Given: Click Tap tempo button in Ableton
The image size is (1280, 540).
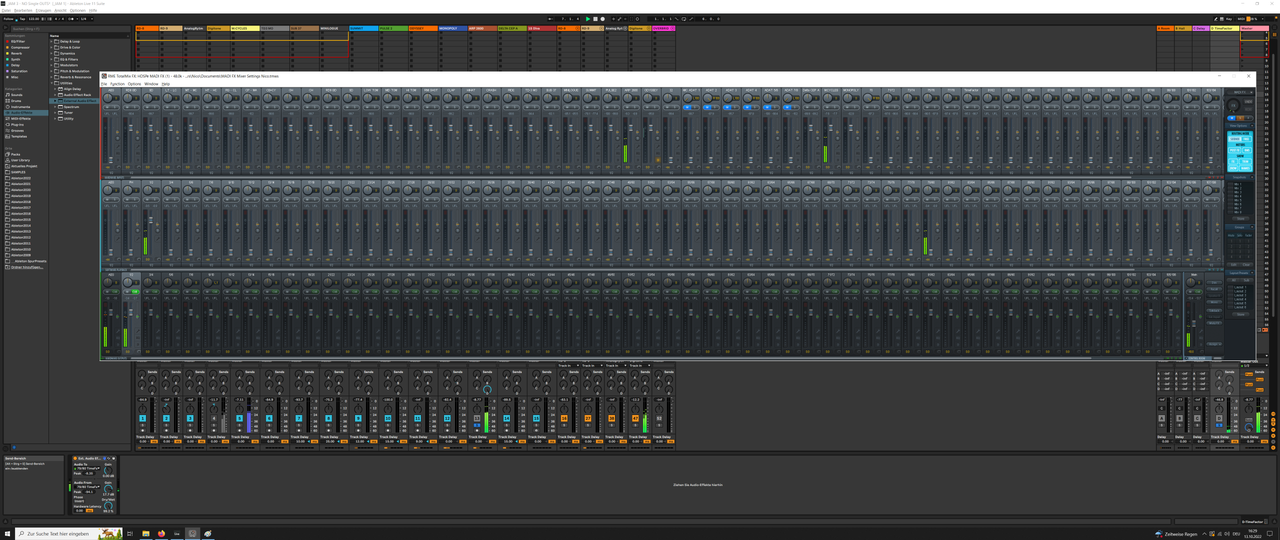Looking at the screenshot, I should (x=22, y=19).
